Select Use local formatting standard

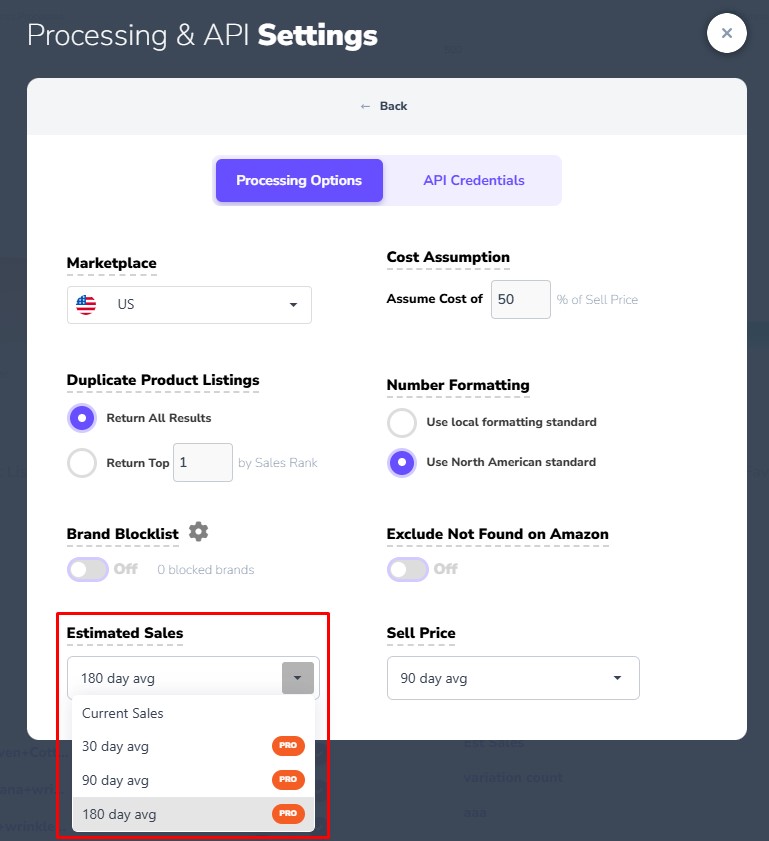click(x=402, y=422)
